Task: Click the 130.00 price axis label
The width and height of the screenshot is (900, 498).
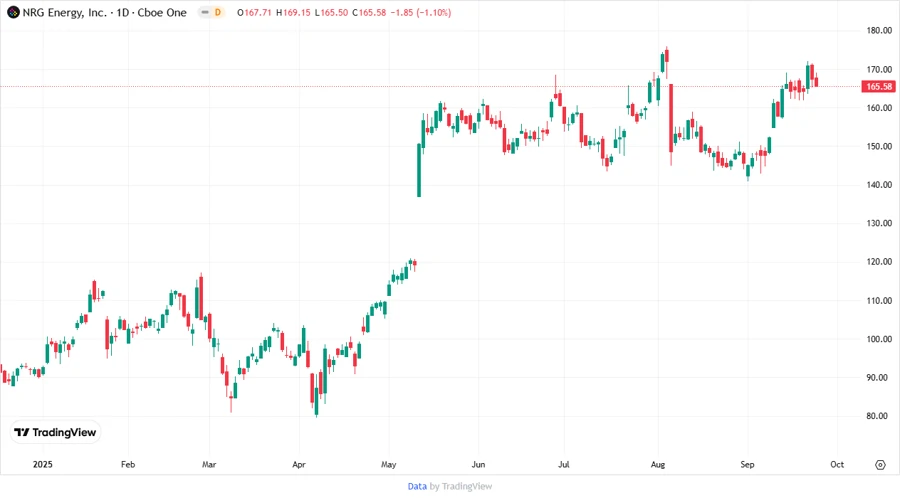Action: coord(879,223)
